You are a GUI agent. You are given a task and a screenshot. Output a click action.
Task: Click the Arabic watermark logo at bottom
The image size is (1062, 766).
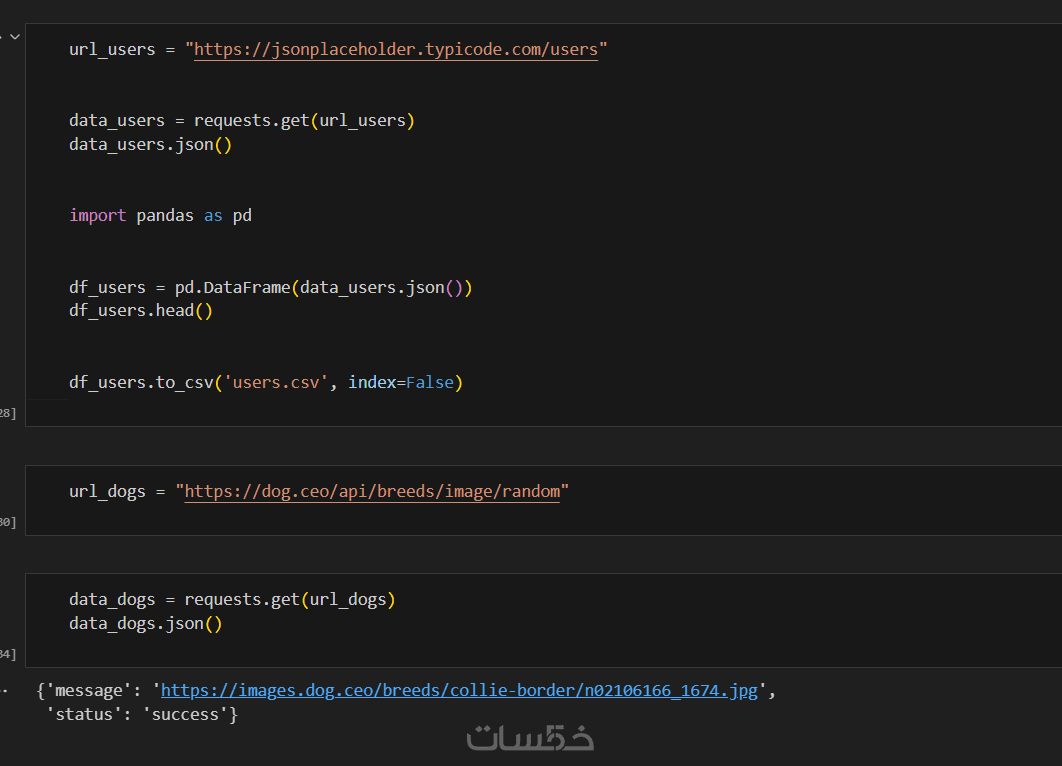tap(530, 737)
